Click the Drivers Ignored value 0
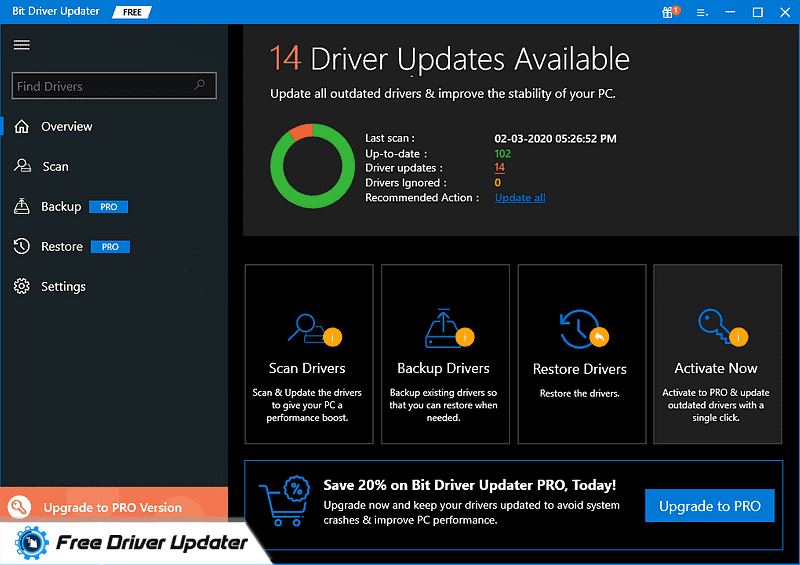This screenshot has height=565, width=800. pyautogui.click(x=497, y=183)
